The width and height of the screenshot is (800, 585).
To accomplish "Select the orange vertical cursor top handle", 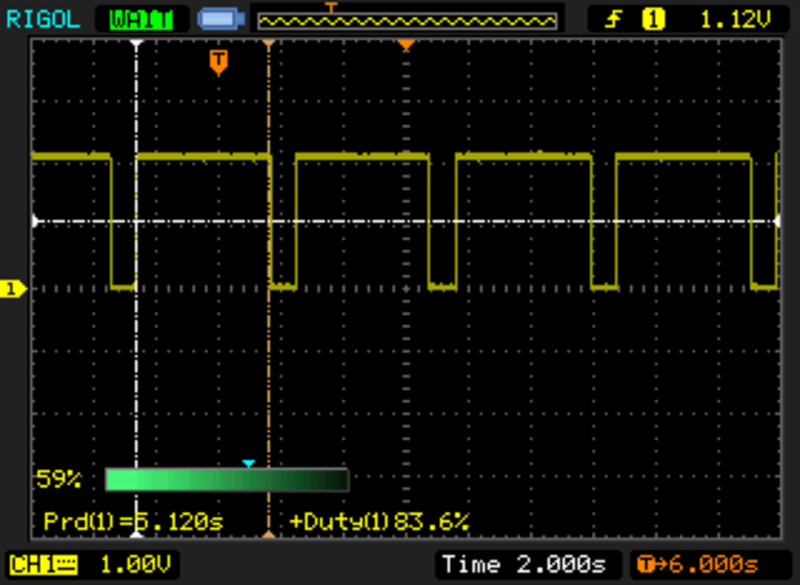I will (x=268, y=44).
